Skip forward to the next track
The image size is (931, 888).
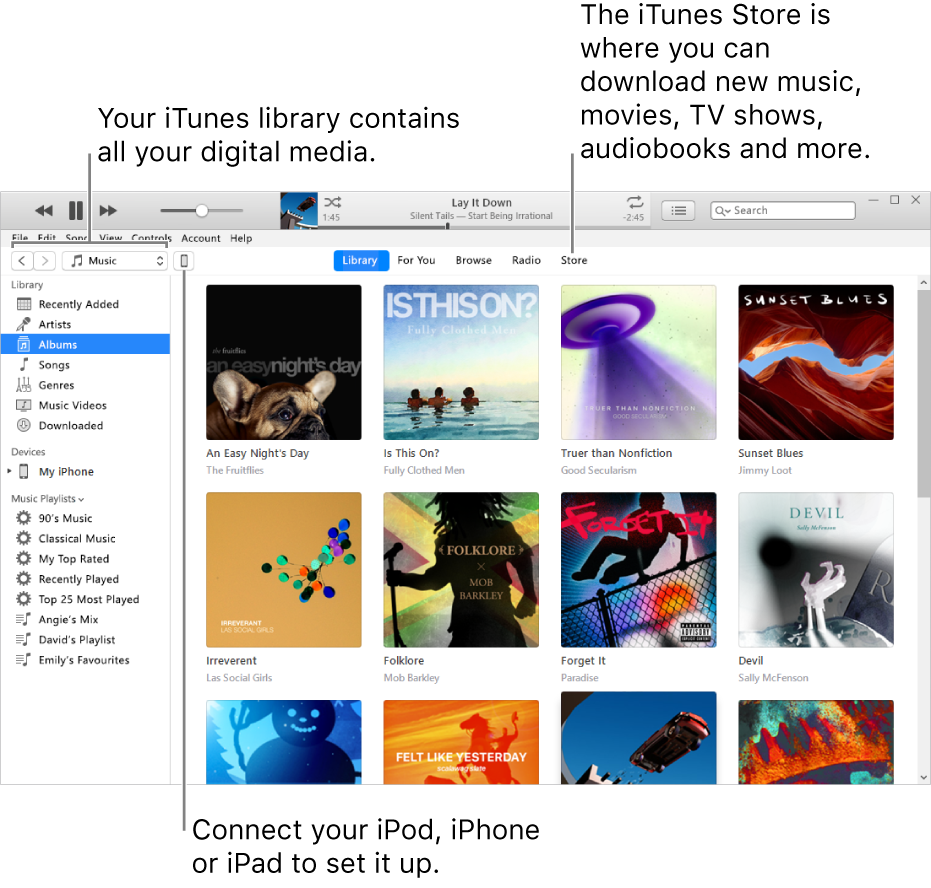click(x=108, y=210)
